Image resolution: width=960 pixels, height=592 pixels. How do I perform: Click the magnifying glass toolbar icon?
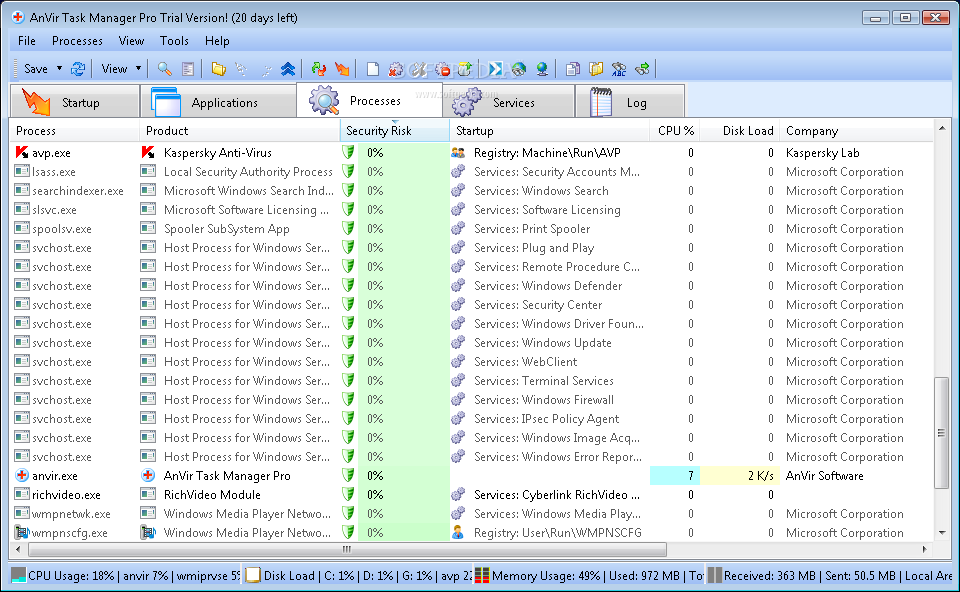[164, 69]
